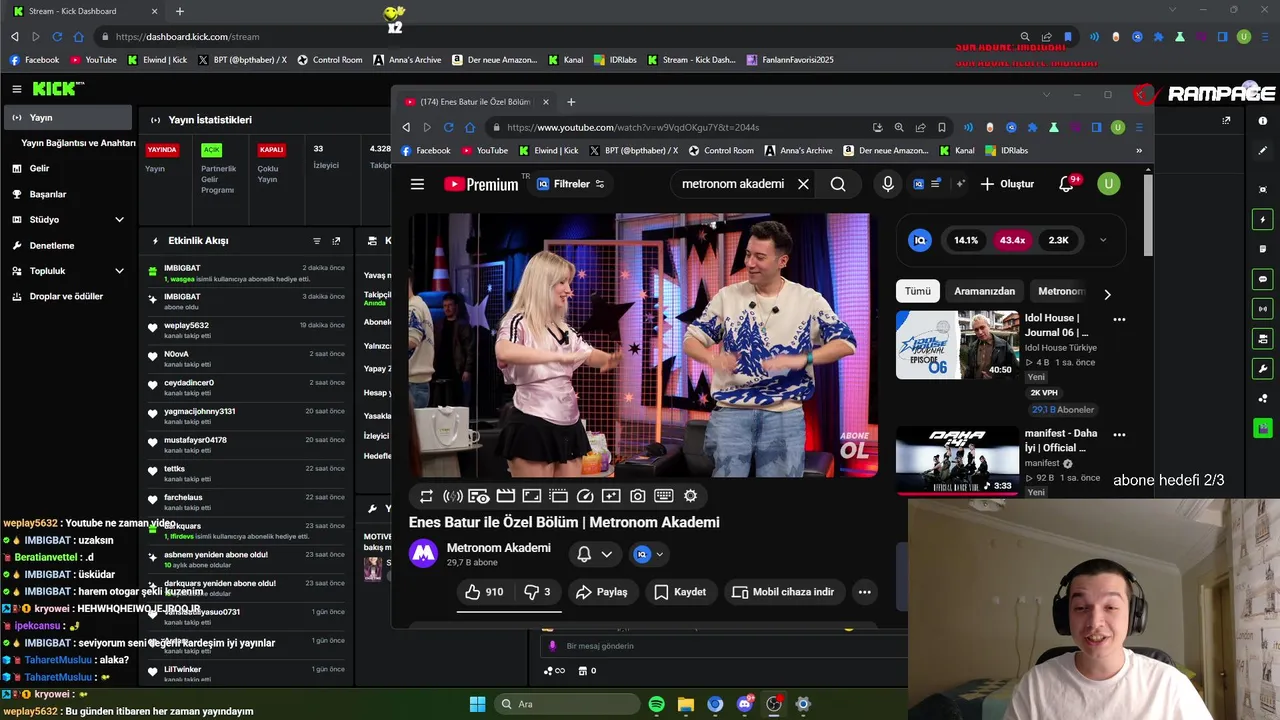Go to YouTube Premium home logo
This screenshot has width=1280, height=720.
coord(481,184)
